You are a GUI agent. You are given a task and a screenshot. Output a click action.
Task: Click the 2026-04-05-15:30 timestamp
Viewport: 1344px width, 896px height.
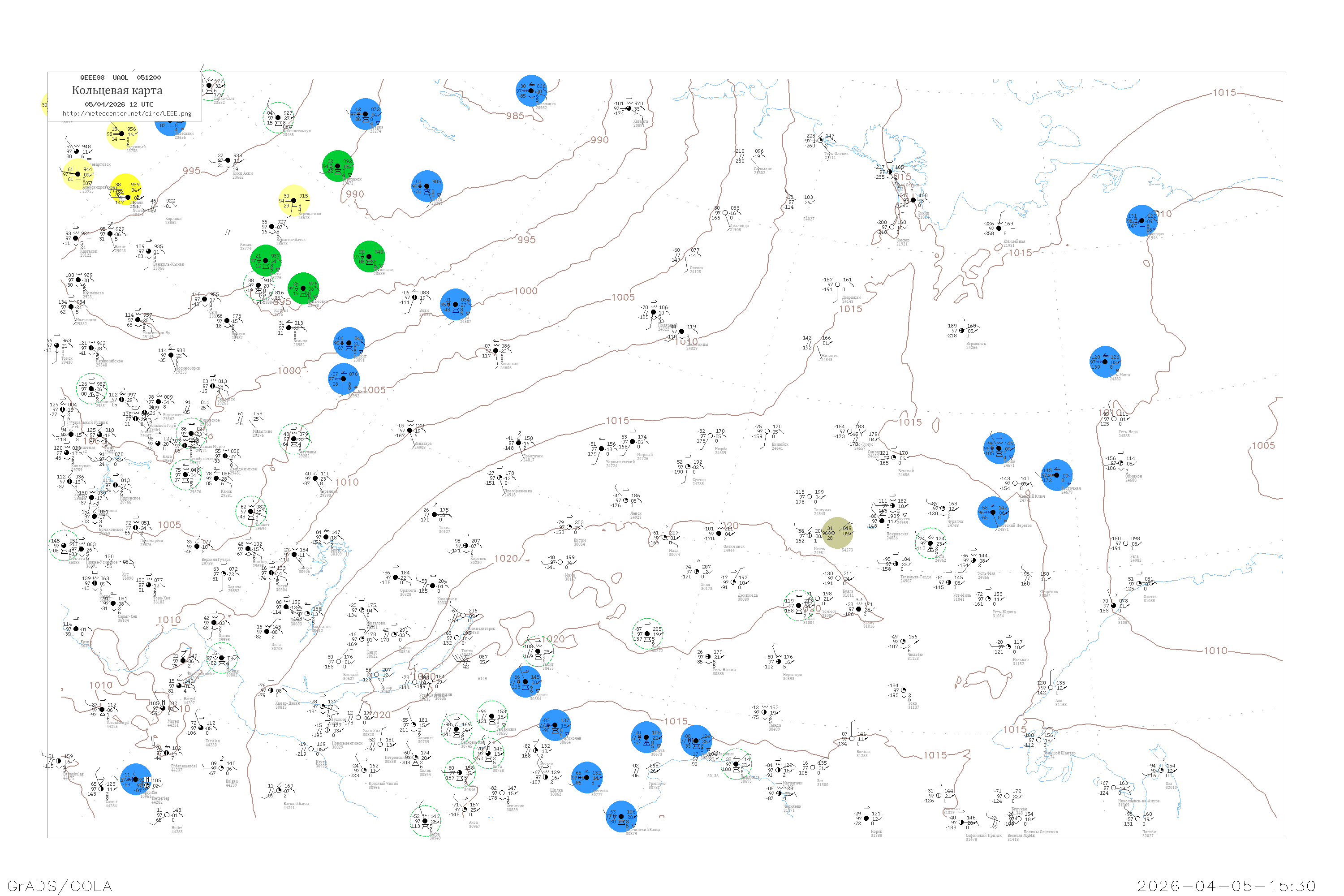(1226, 886)
